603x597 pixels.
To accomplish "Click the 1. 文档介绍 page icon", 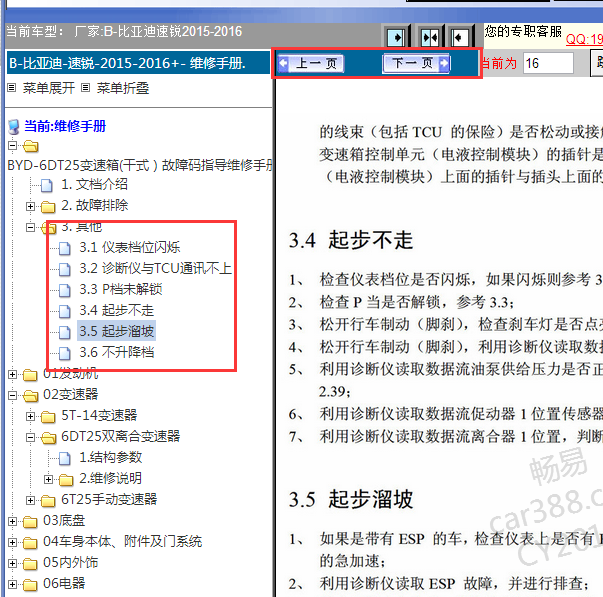I will 47,185.
